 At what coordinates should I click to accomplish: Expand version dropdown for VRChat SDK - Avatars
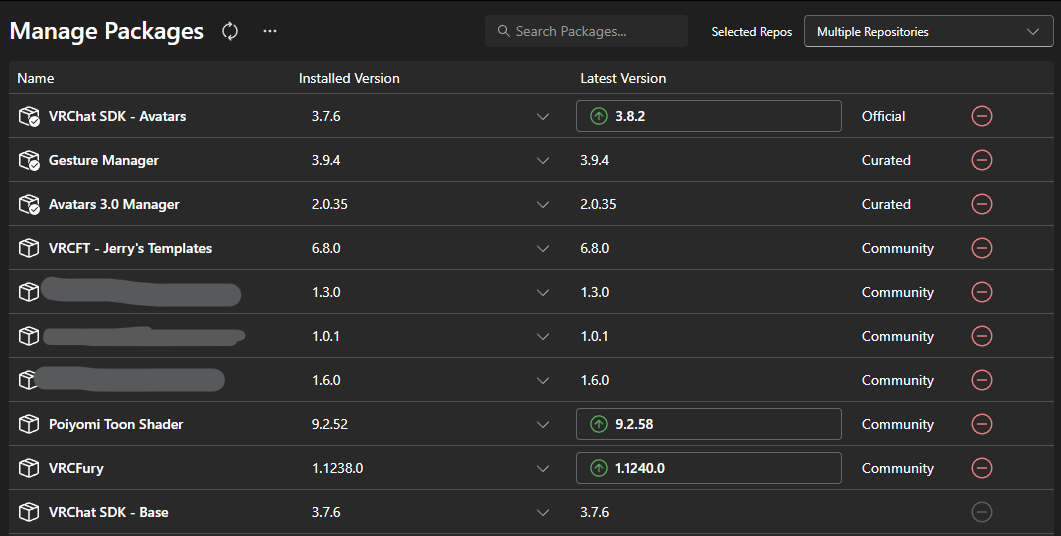coord(543,116)
